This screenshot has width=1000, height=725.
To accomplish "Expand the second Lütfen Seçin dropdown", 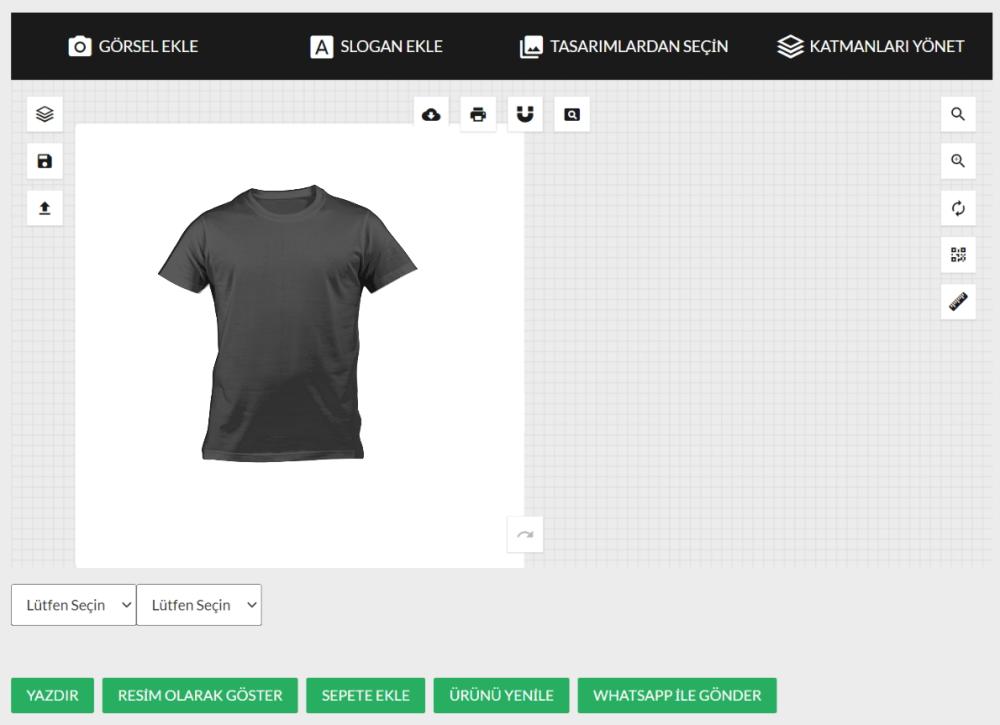I will [199, 605].
